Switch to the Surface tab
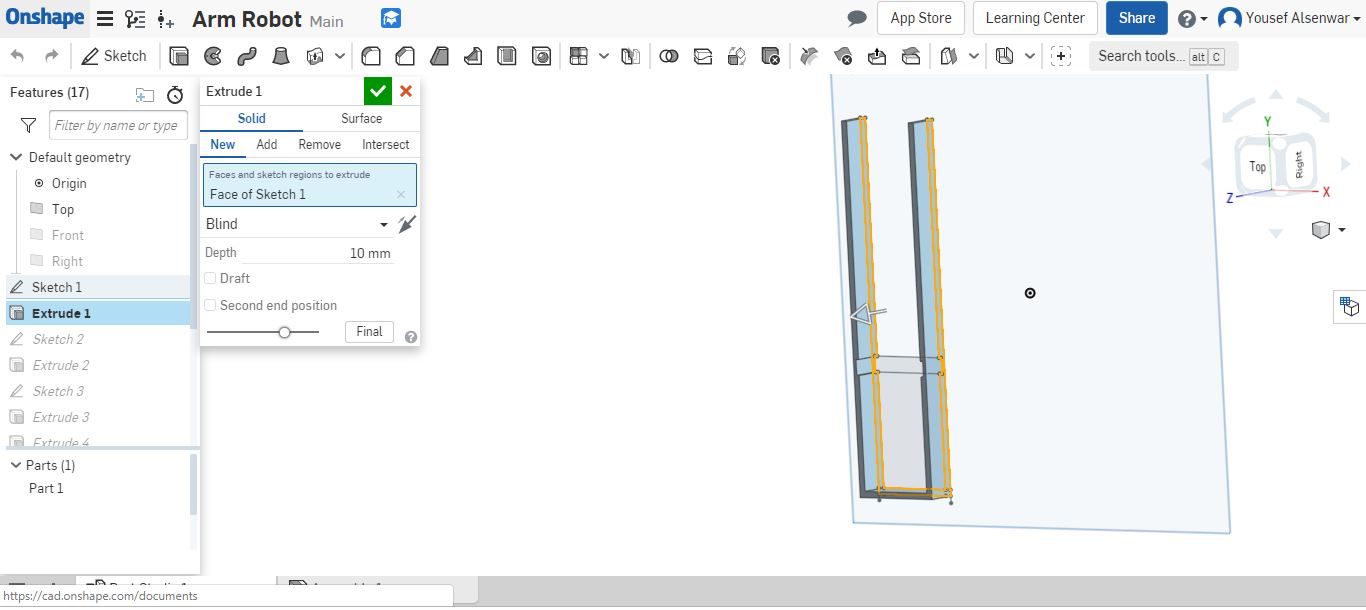 tap(361, 118)
